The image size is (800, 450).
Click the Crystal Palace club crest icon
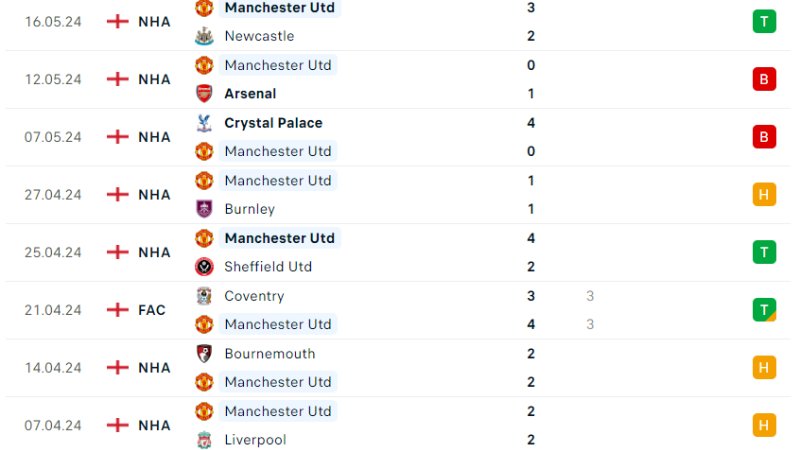pos(204,123)
